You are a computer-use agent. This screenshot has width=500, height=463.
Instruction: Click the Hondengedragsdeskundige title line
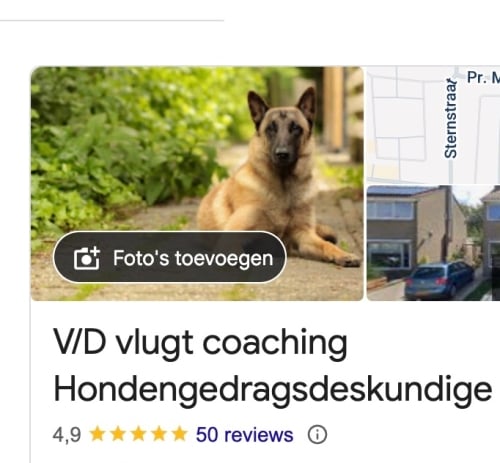[x=273, y=389]
